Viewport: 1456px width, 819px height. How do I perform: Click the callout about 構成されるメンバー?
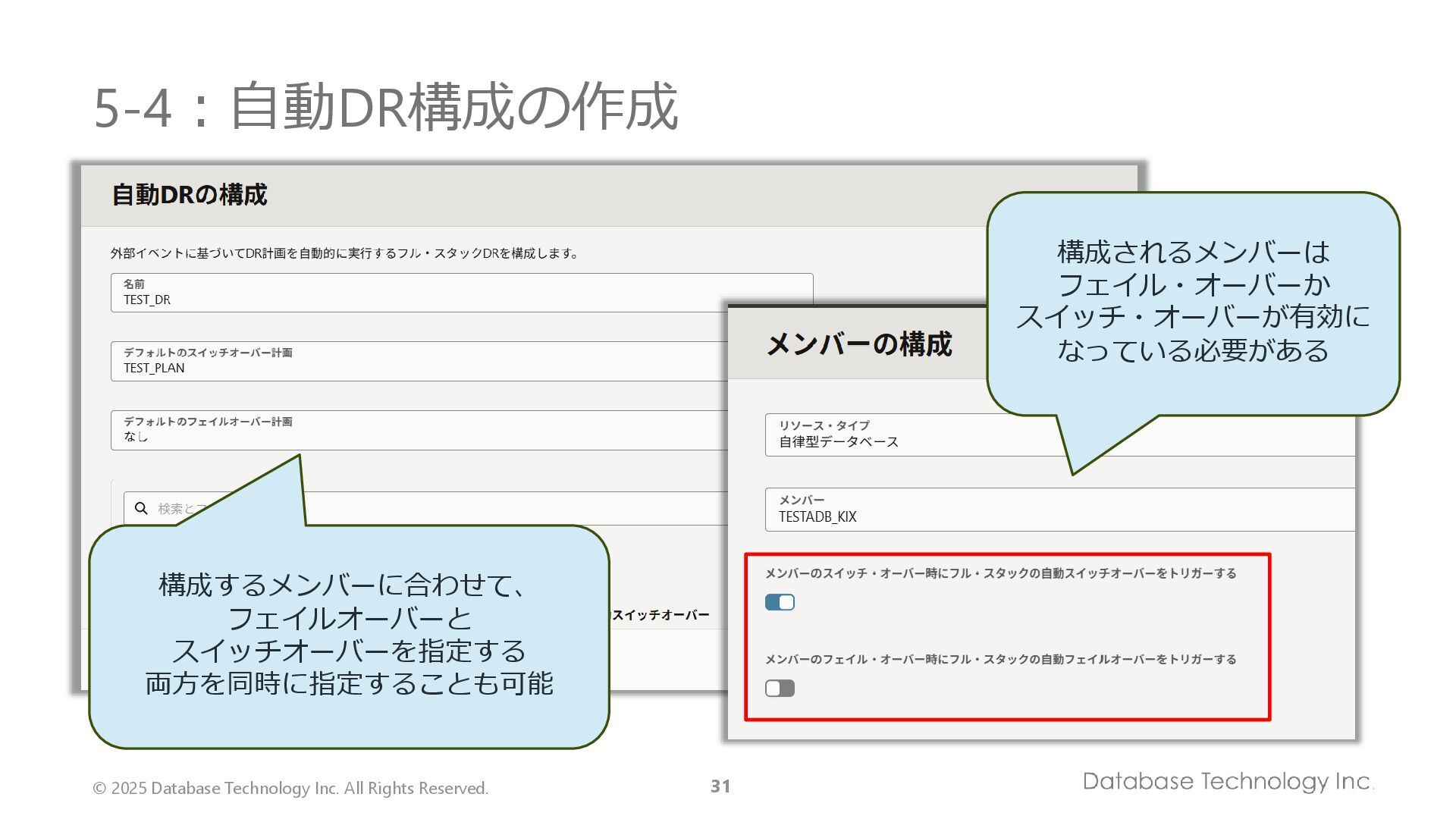(1192, 302)
